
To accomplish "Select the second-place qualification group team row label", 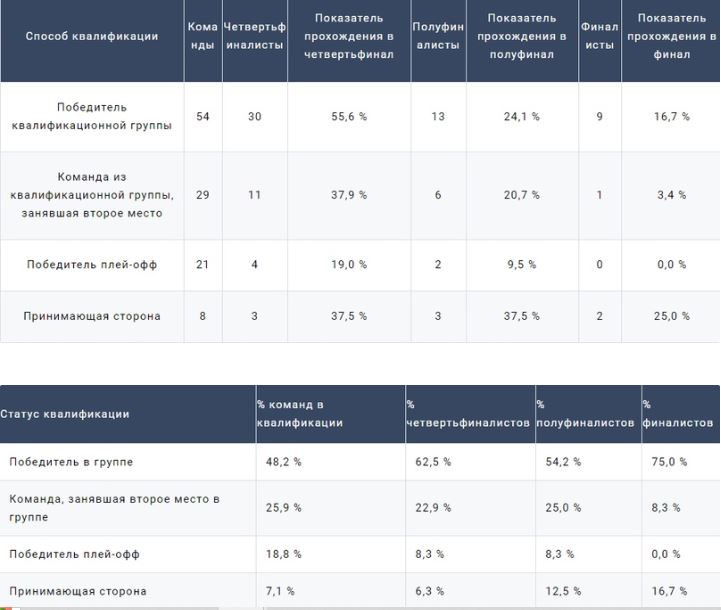I will tap(91, 195).
